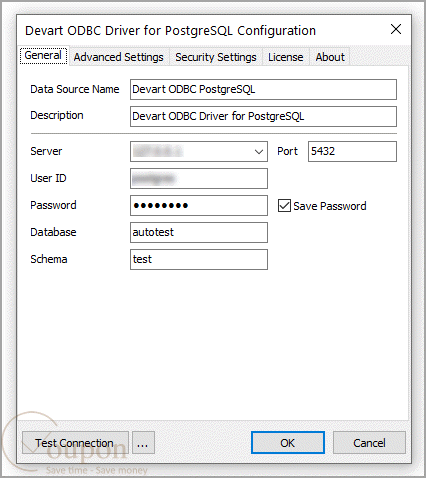Click the Data Source Name label
The height and width of the screenshot is (478, 426).
[x=75, y=89]
